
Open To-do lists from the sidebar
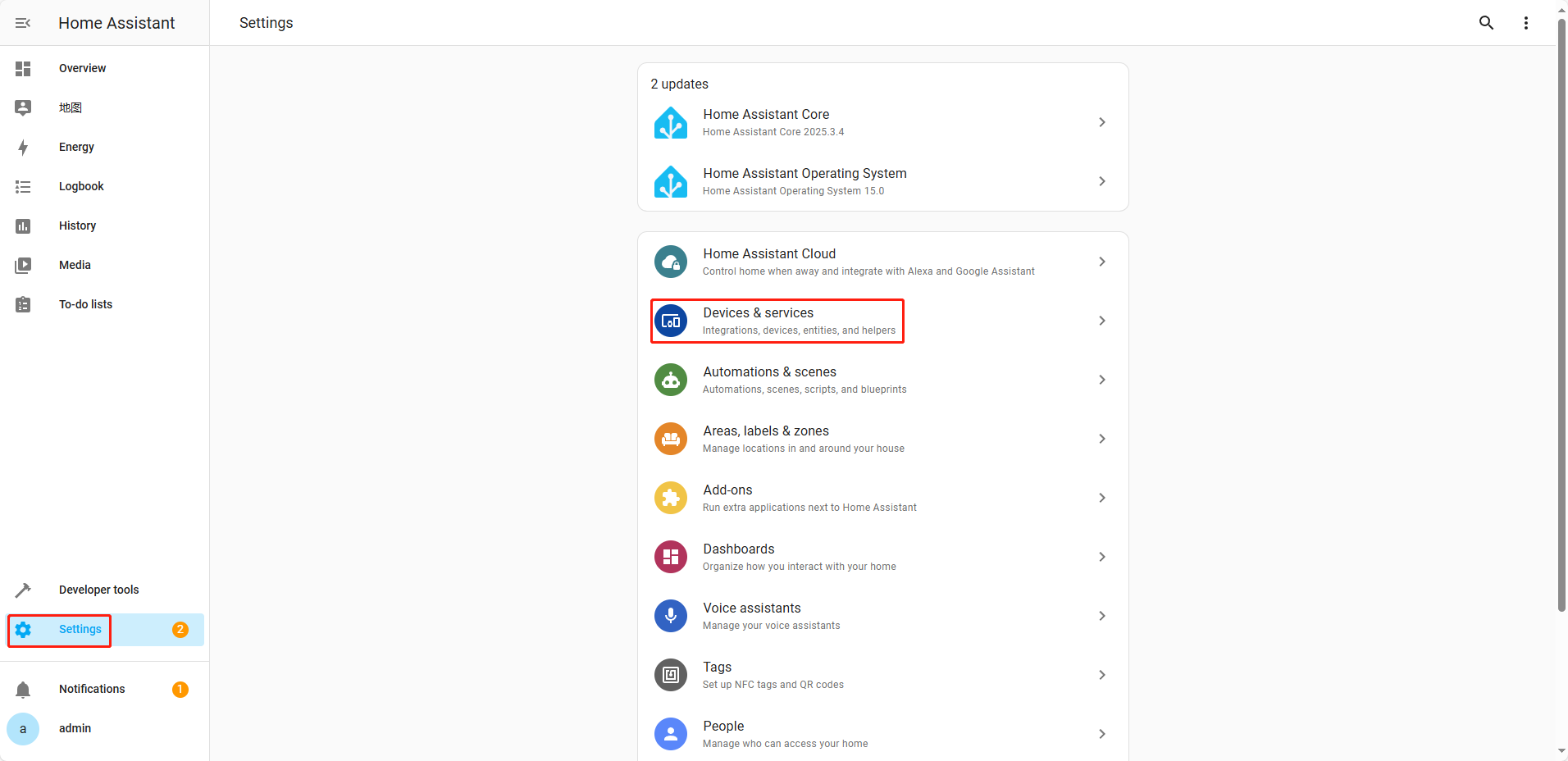[105, 305]
